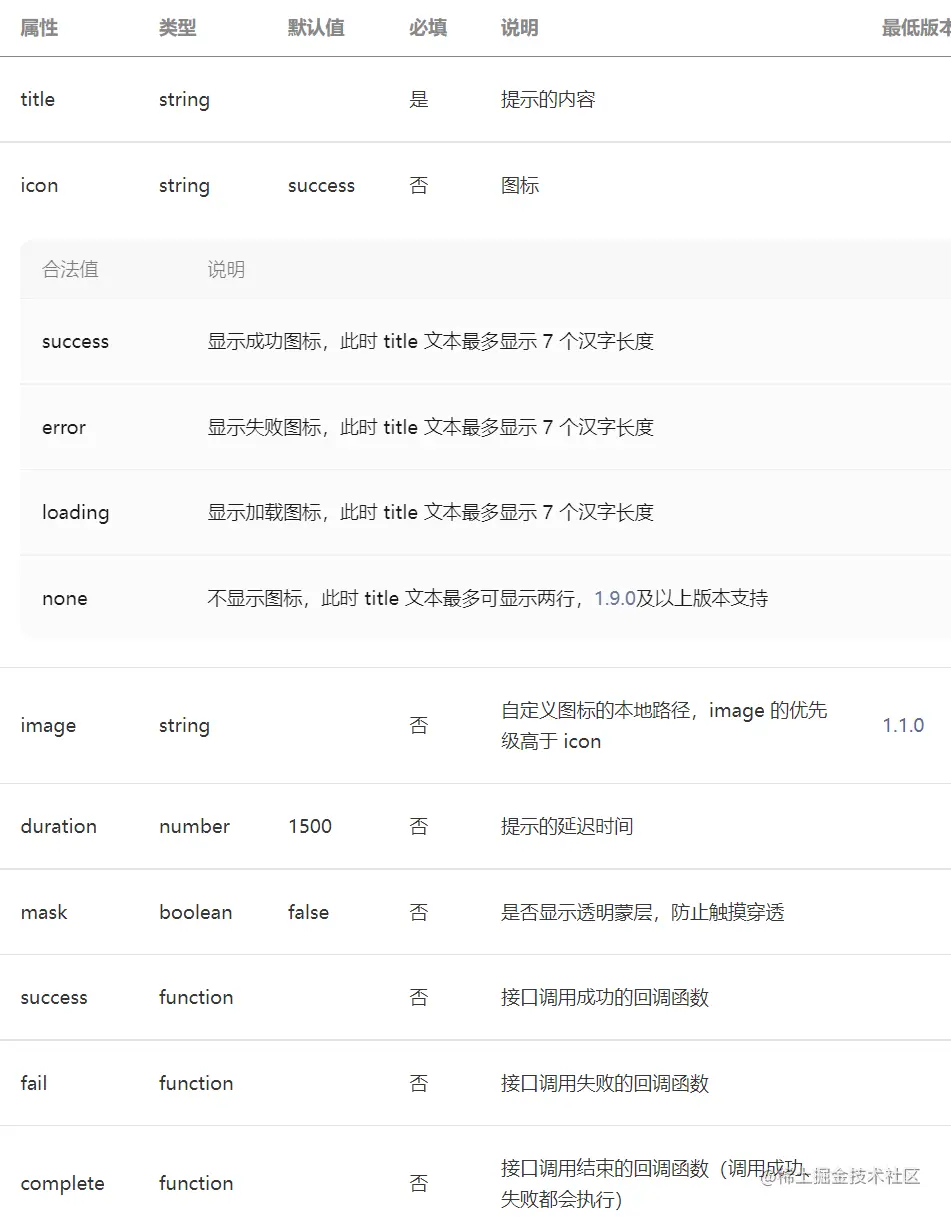Click the 说明 header beside 合法值
Screen dimensions: 951x1217
[x=226, y=269]
